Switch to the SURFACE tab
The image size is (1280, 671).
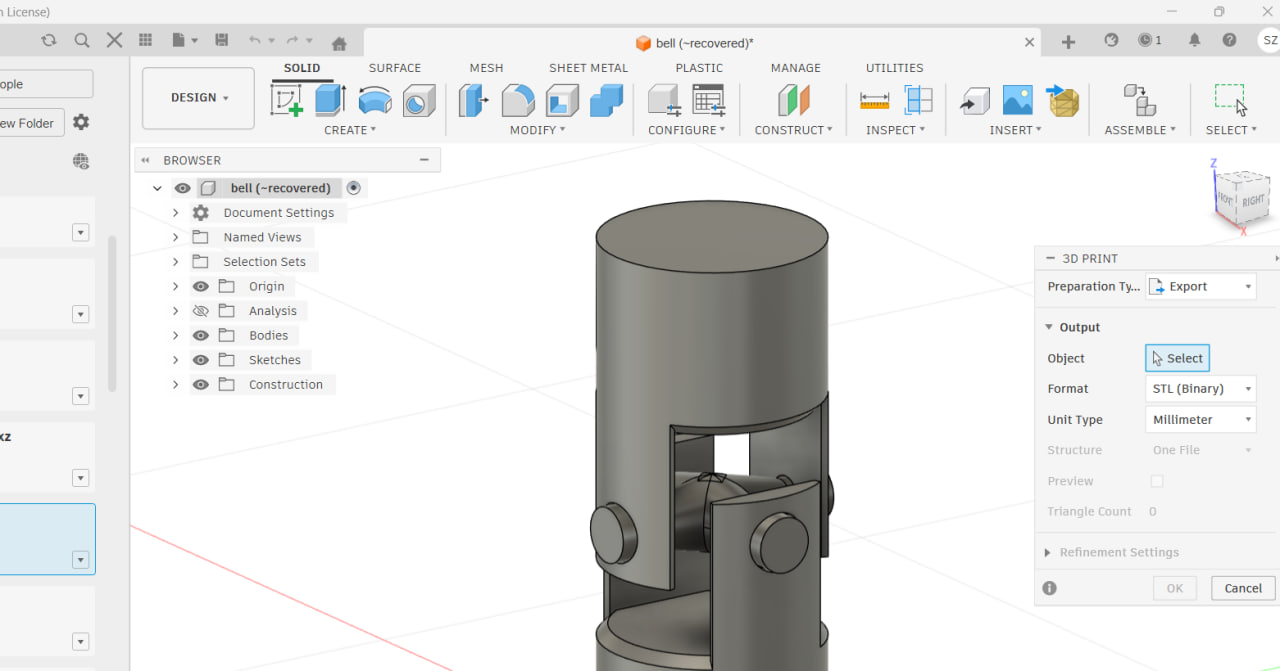394,68
